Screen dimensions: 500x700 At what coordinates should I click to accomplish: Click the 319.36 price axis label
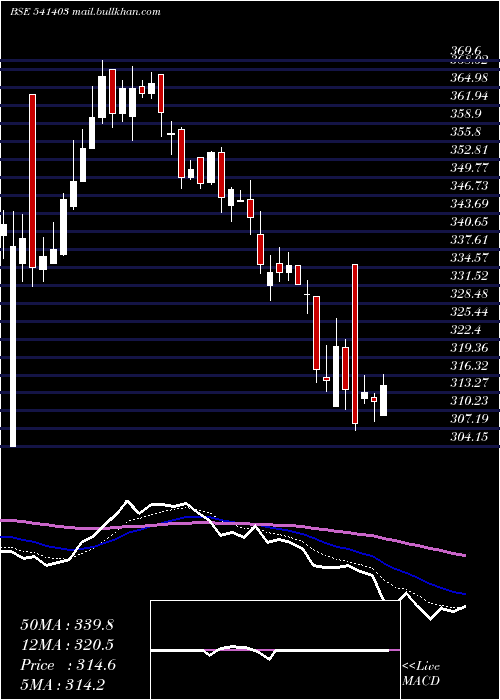pyautogui.click(x=469, y=348)
